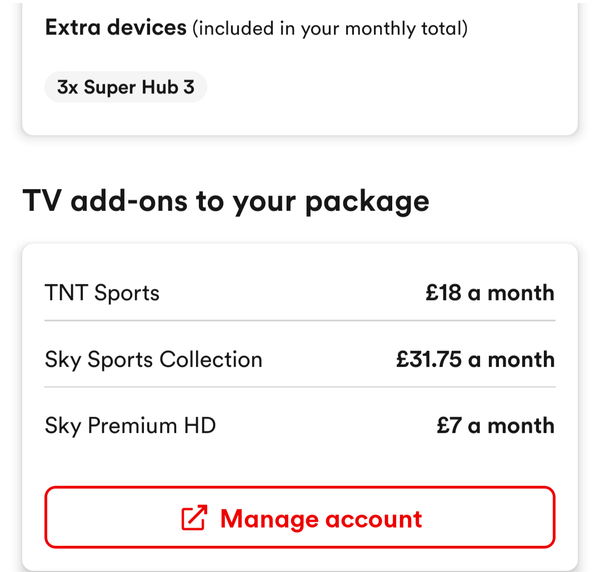The height and width of the screenshot is (572, 600).
Task: Click the £31.75 a month price
Action: 475,360
